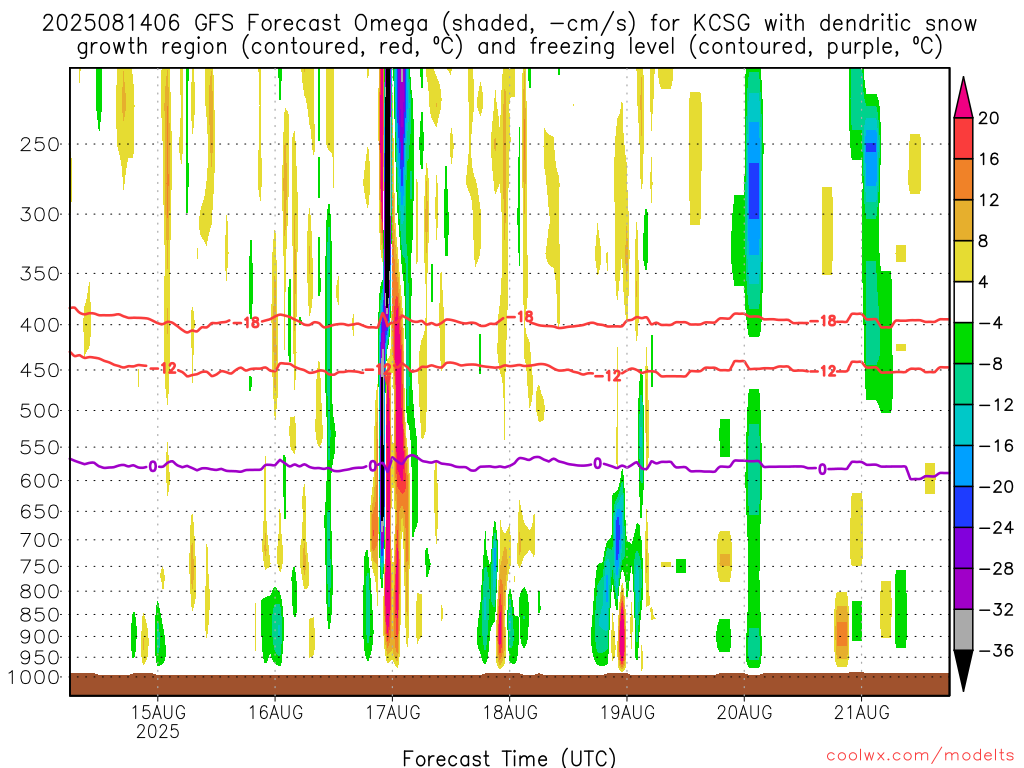Select the colorbar's -20 value label
1024x768 pixels.
pyautogui.click(x=996, y=487)
